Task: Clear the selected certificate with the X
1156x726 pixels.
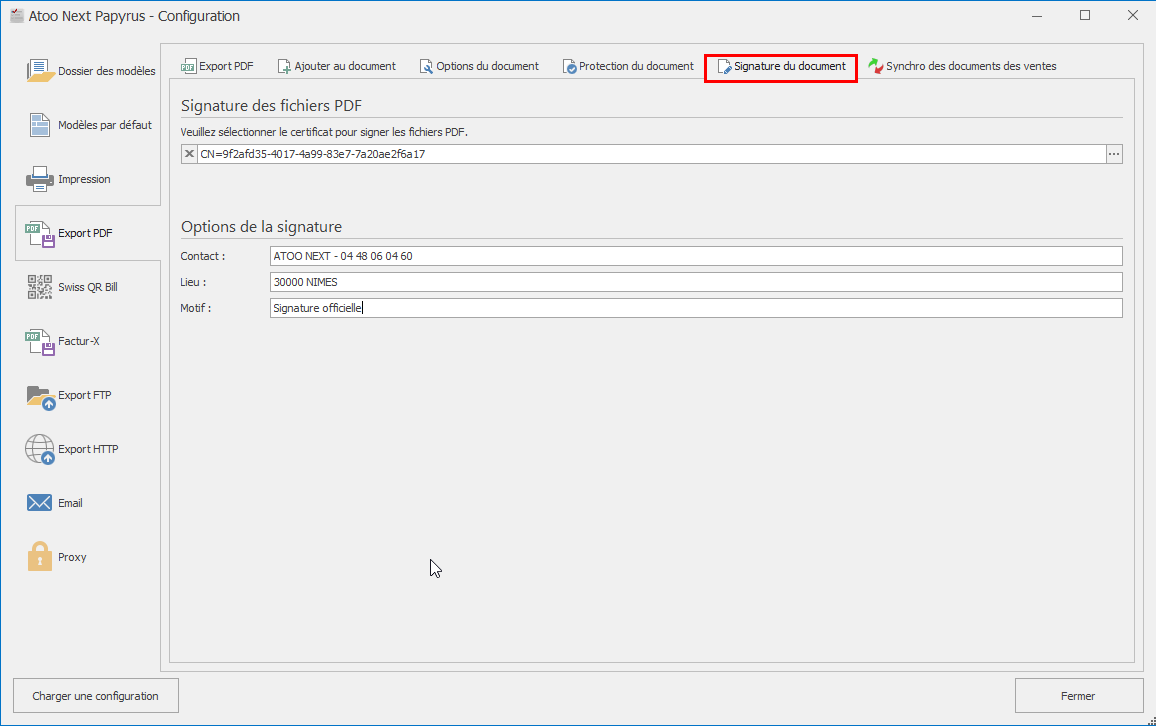Action: (189, 154)
